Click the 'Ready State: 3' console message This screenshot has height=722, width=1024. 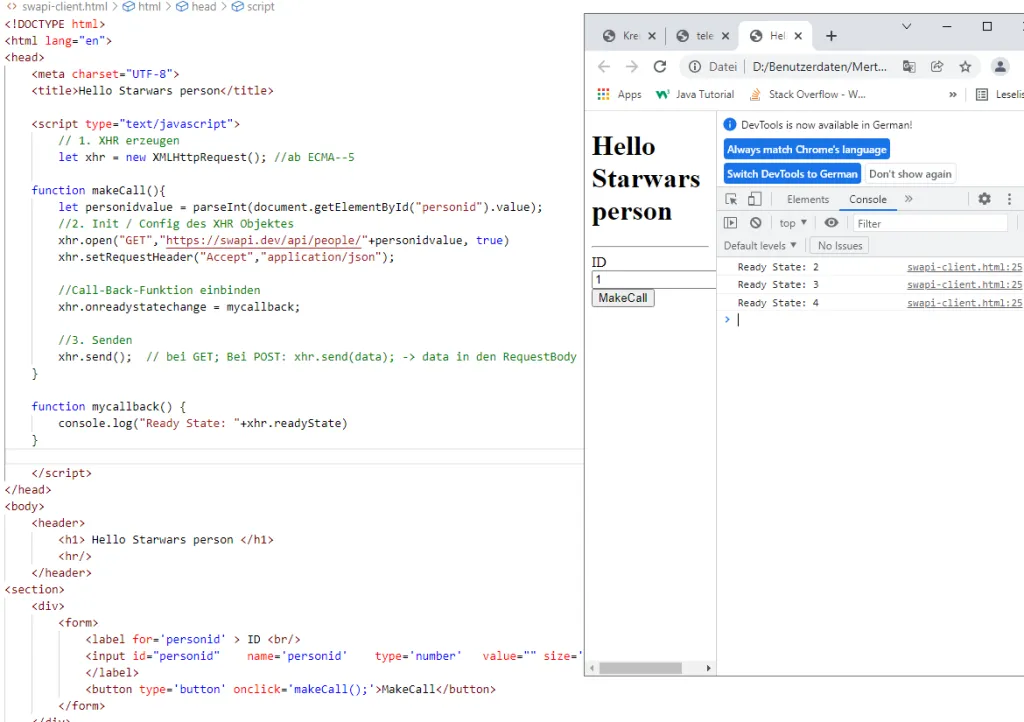coord(778,285)
